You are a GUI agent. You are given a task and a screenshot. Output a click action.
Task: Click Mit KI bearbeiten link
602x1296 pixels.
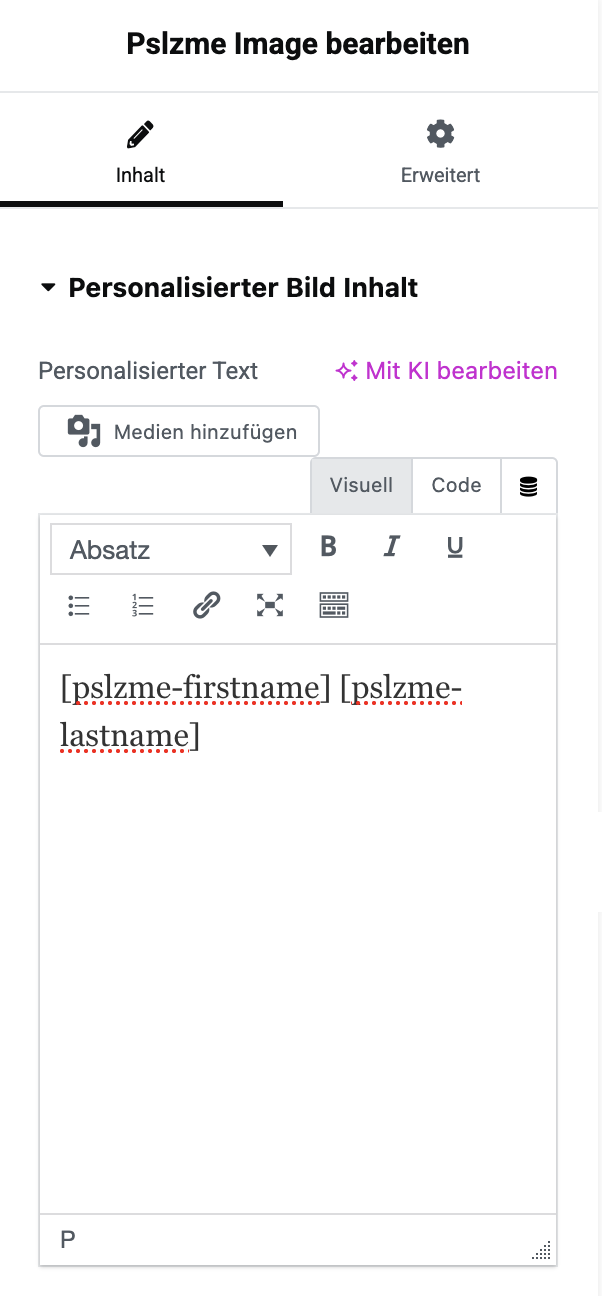(x=446, y=371)
